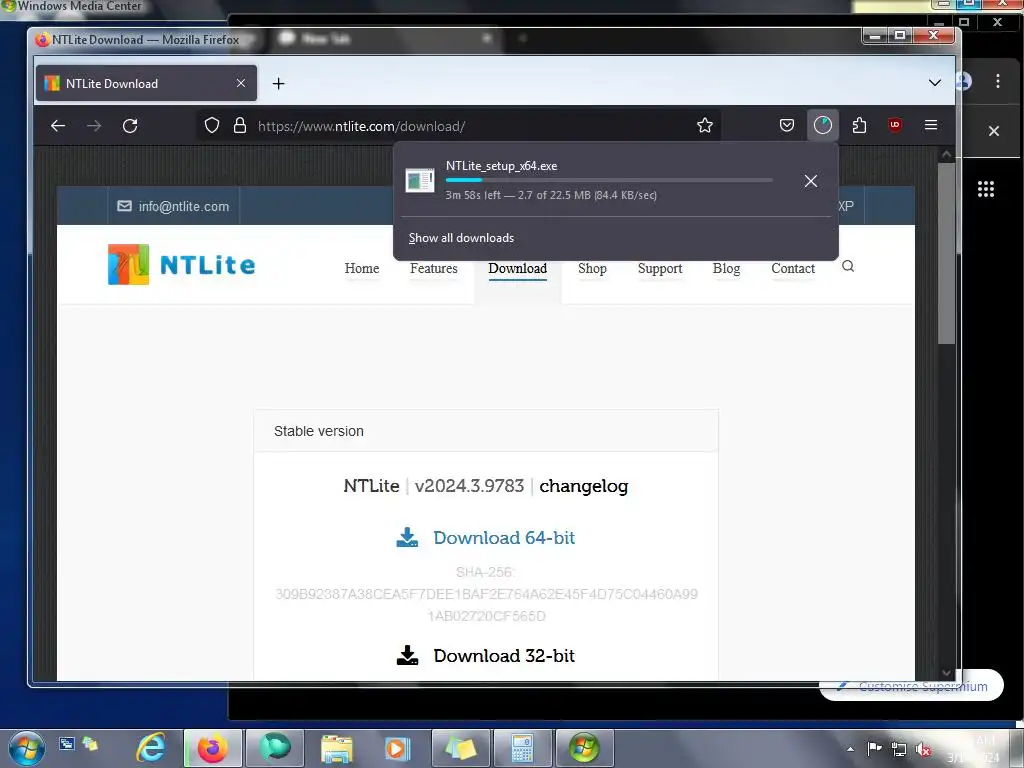This screenshot has height=768, width=1024.
Task: Open the Shop menu item
Action: pos(592,268)
